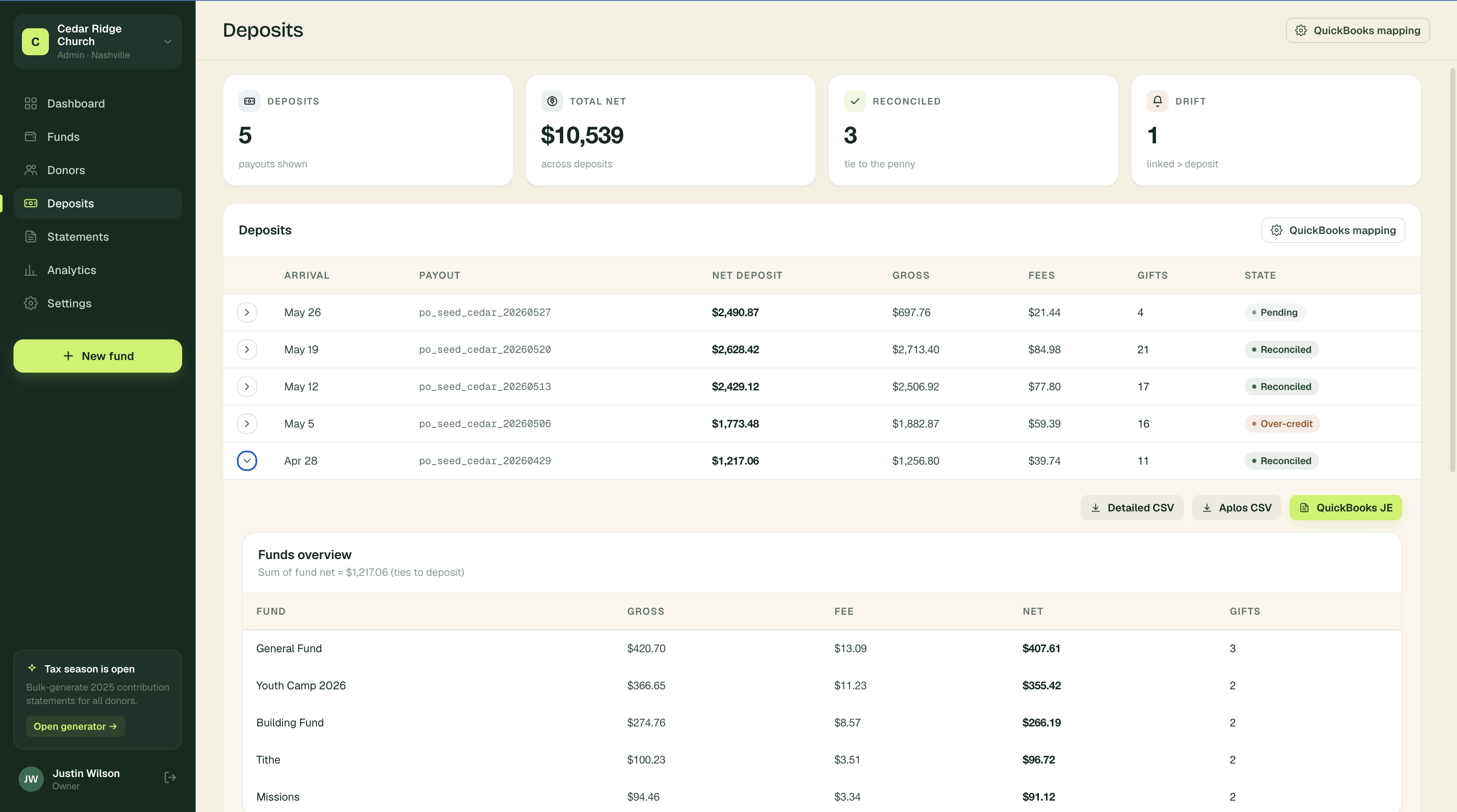Export the QuickBooks JE
The image size is (1457, 812).
[1346, 508]
